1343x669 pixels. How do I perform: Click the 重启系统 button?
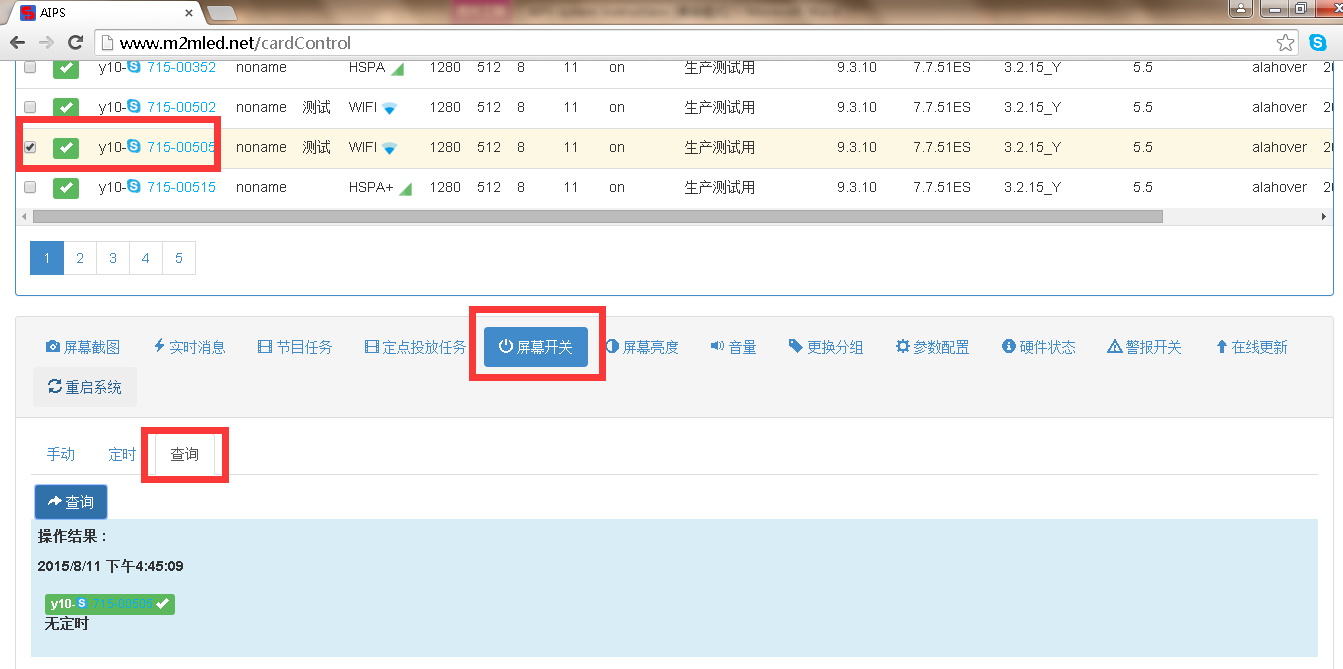[85, 387]
